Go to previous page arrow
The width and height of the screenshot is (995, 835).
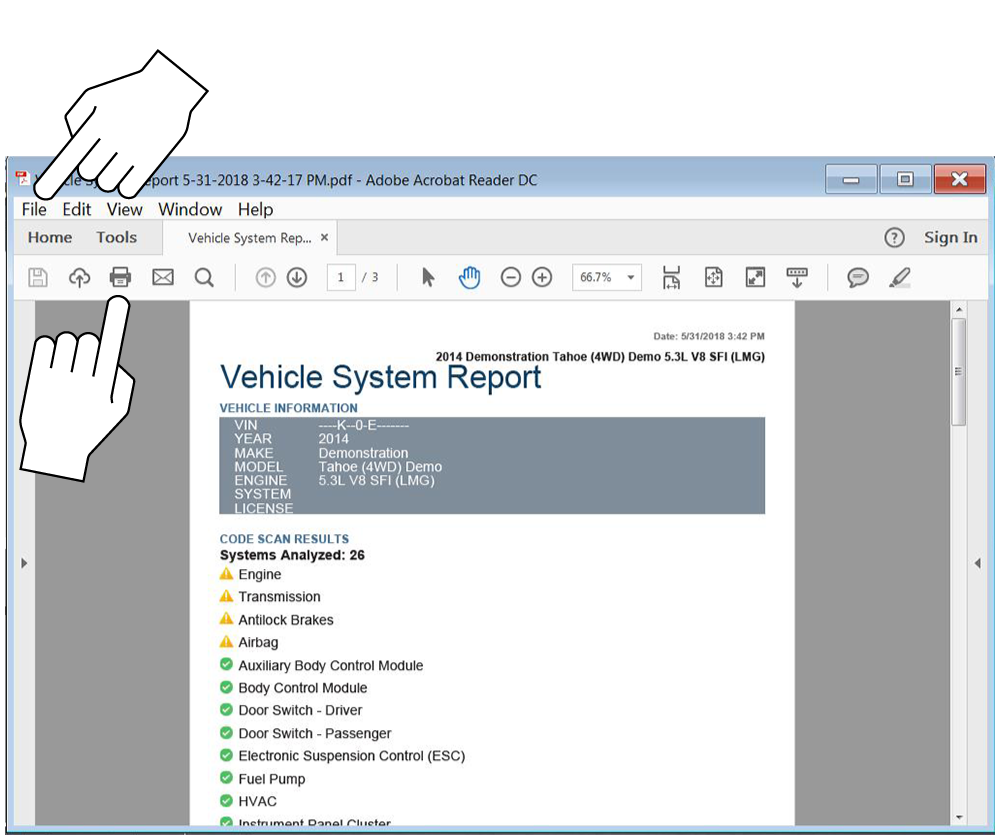click(x=265, y=277)
